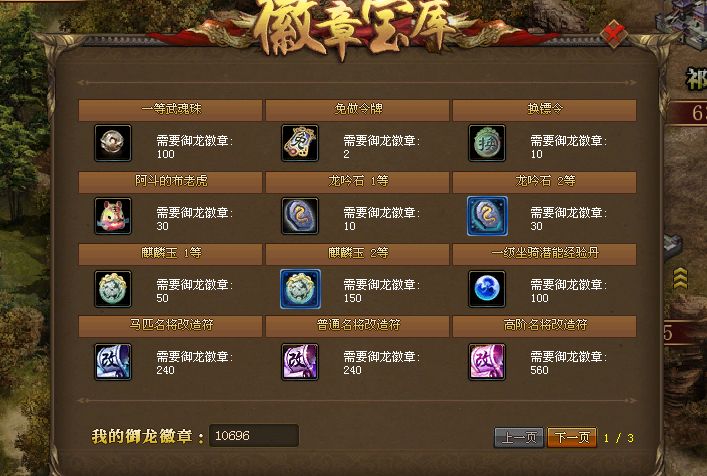This screenshot has width=707, height=476.
Task: Choose the 麒麟玉 2等 jade icon
Action: pos(300,289)
